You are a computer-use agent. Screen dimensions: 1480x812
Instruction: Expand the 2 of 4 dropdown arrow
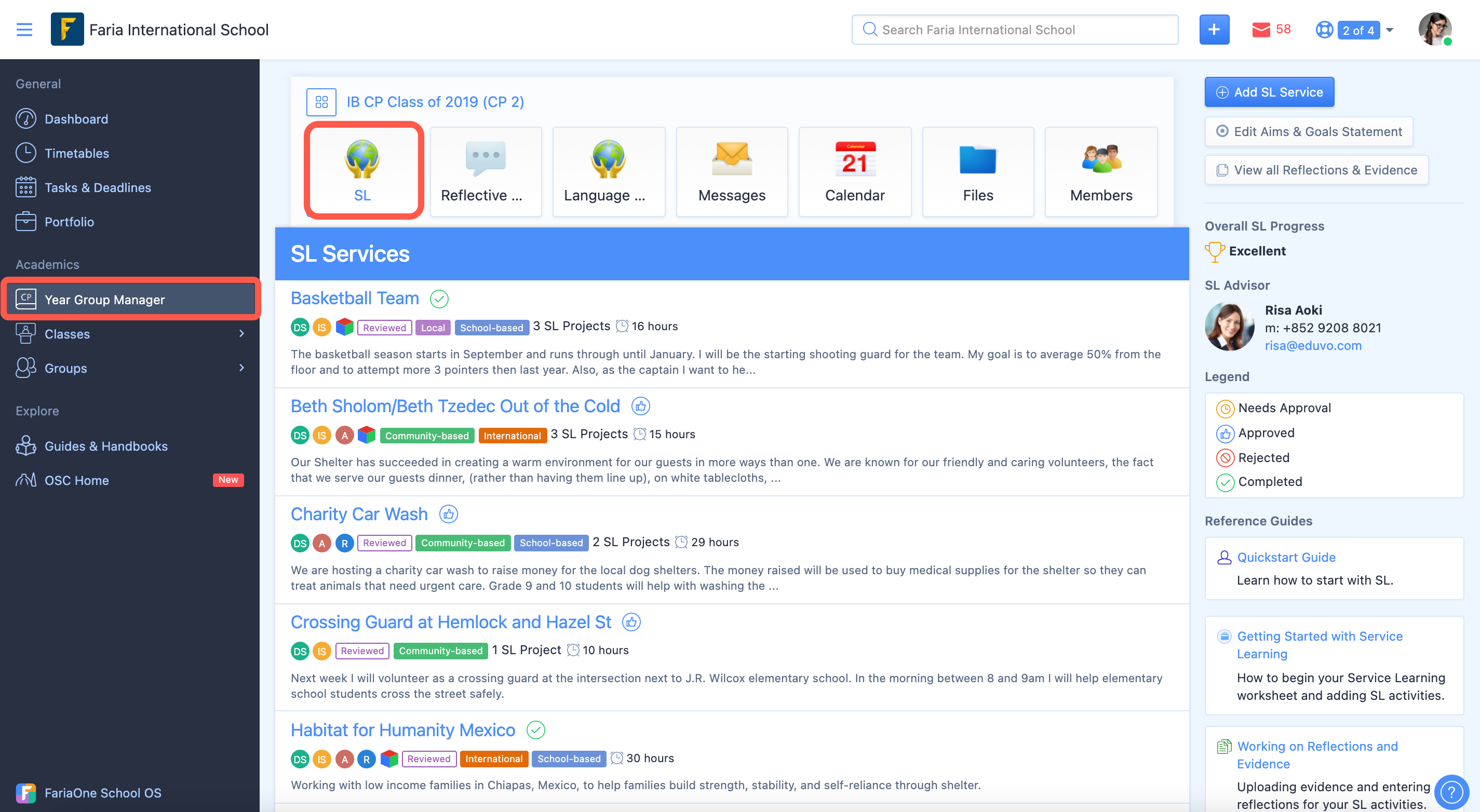point(1389,30)
